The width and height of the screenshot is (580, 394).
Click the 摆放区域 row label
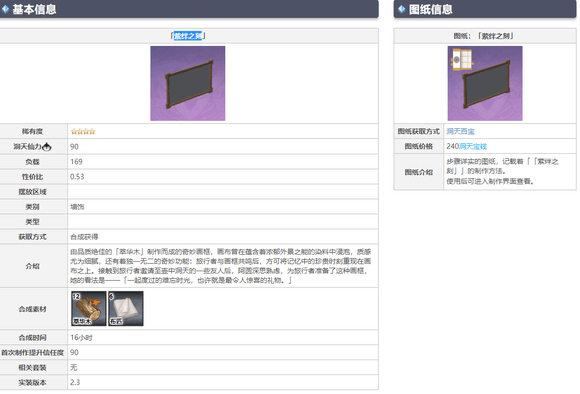click(x=33, y=192)
